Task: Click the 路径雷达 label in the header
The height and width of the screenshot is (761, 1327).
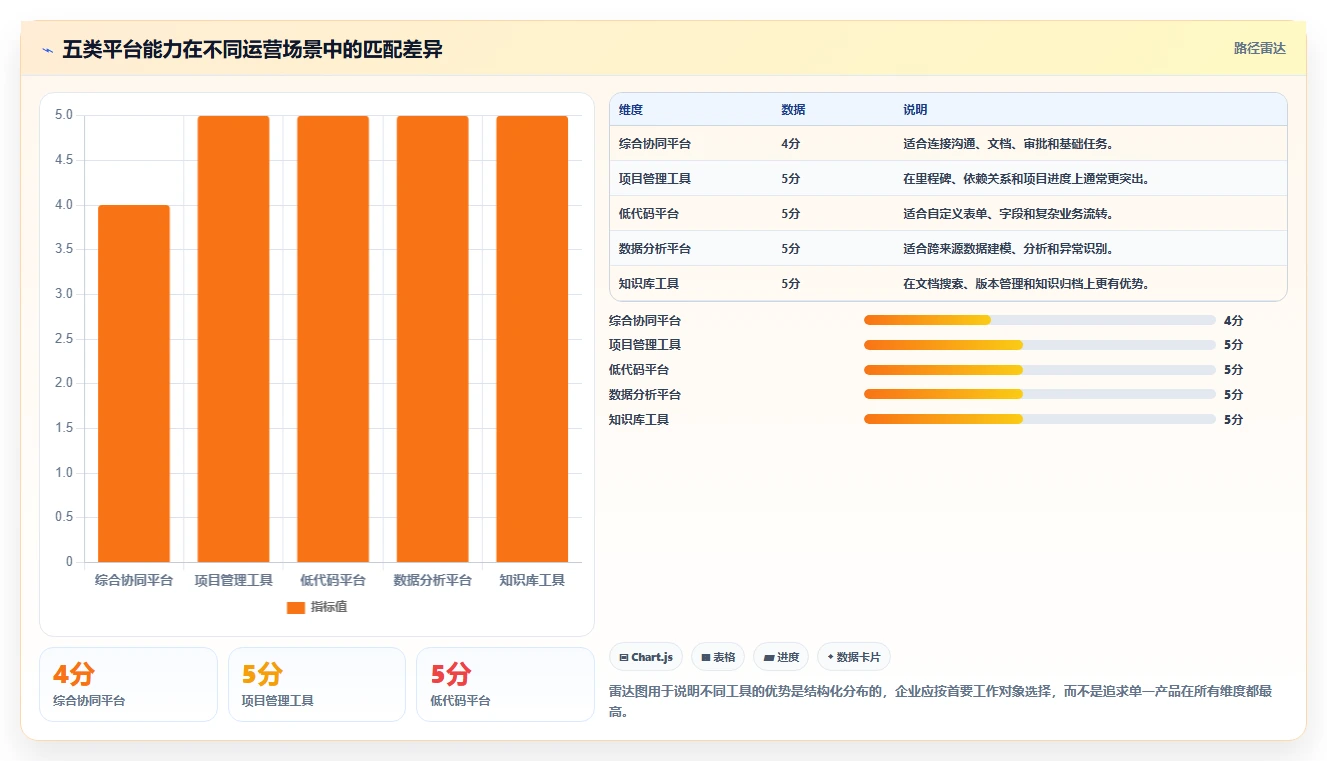Action: point(1260,48)
